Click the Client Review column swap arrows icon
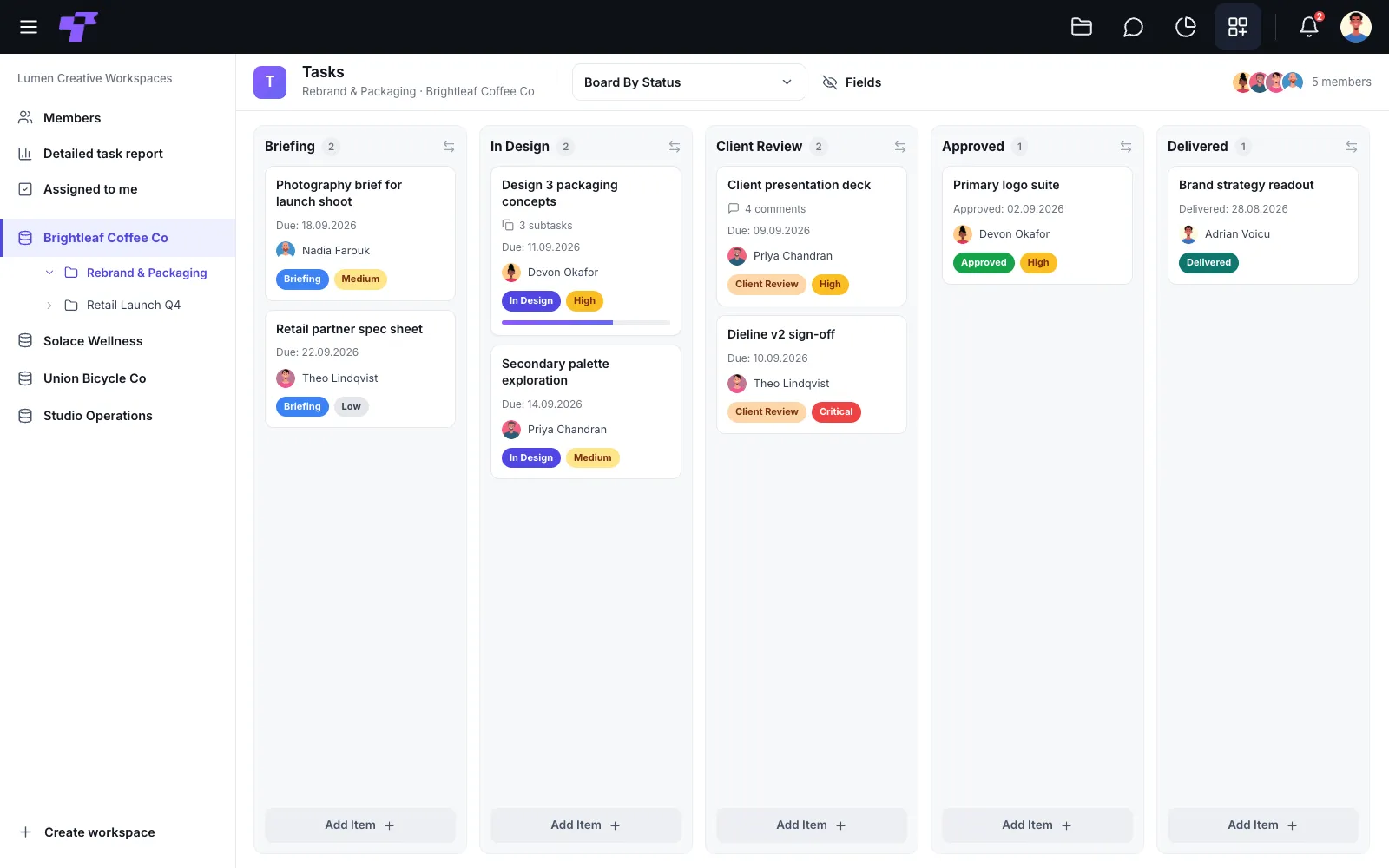The image size is (1389, 868). click(x=900, y=147)
